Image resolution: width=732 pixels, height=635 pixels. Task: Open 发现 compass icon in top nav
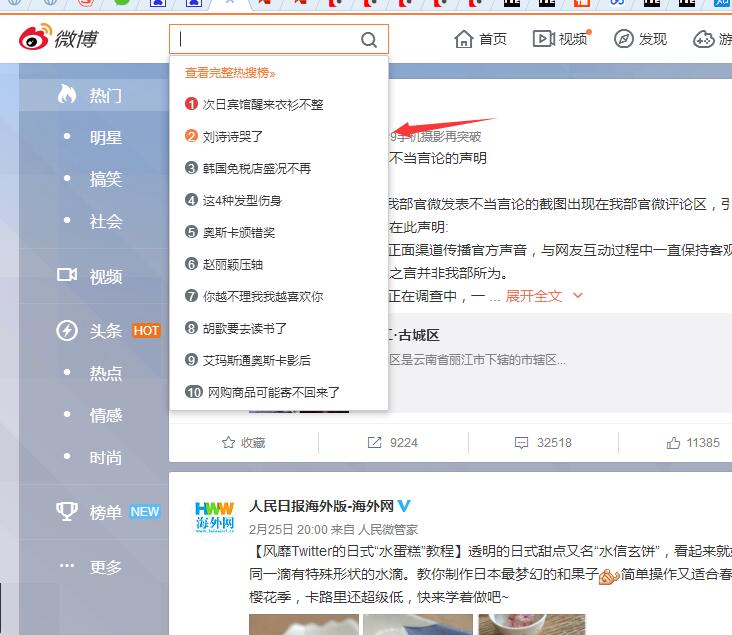coord(624,39)
